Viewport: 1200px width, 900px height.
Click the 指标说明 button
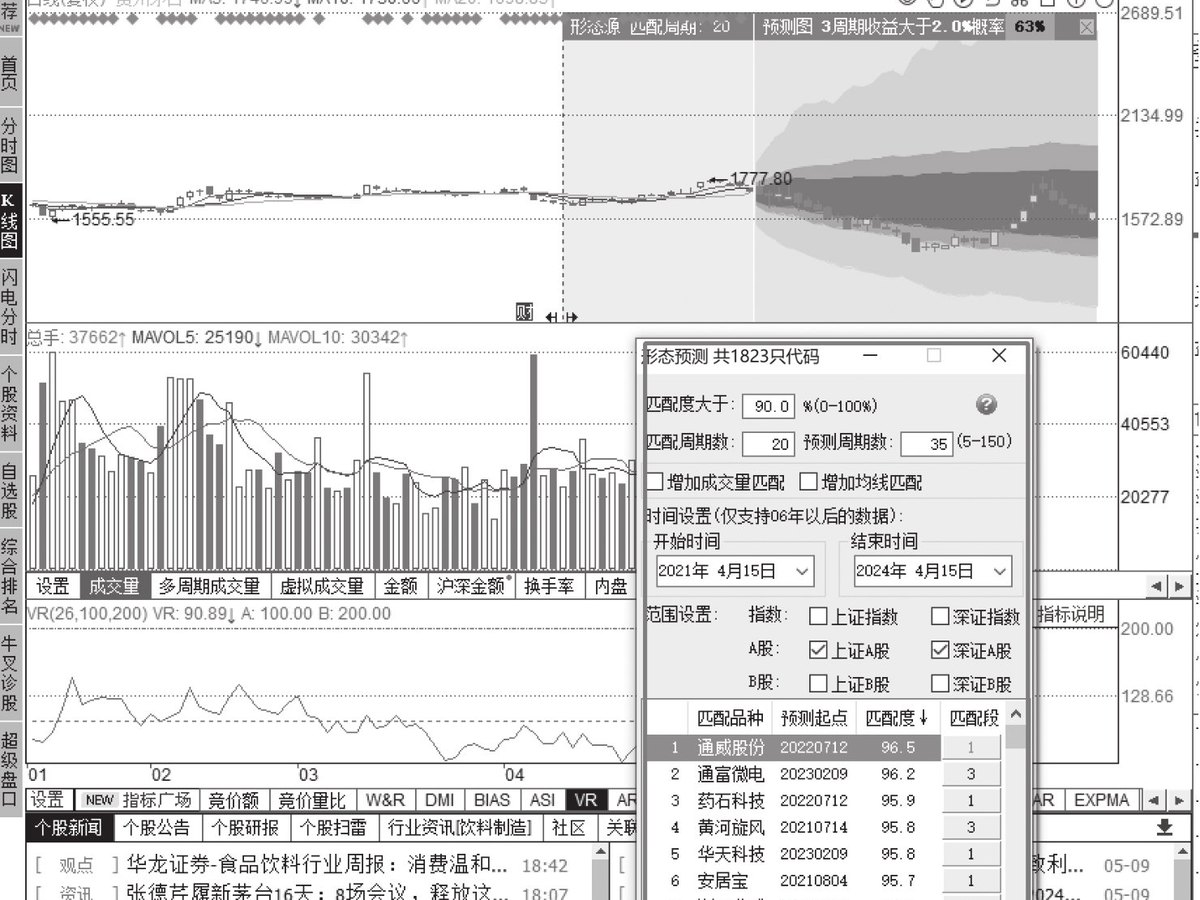1071,613
